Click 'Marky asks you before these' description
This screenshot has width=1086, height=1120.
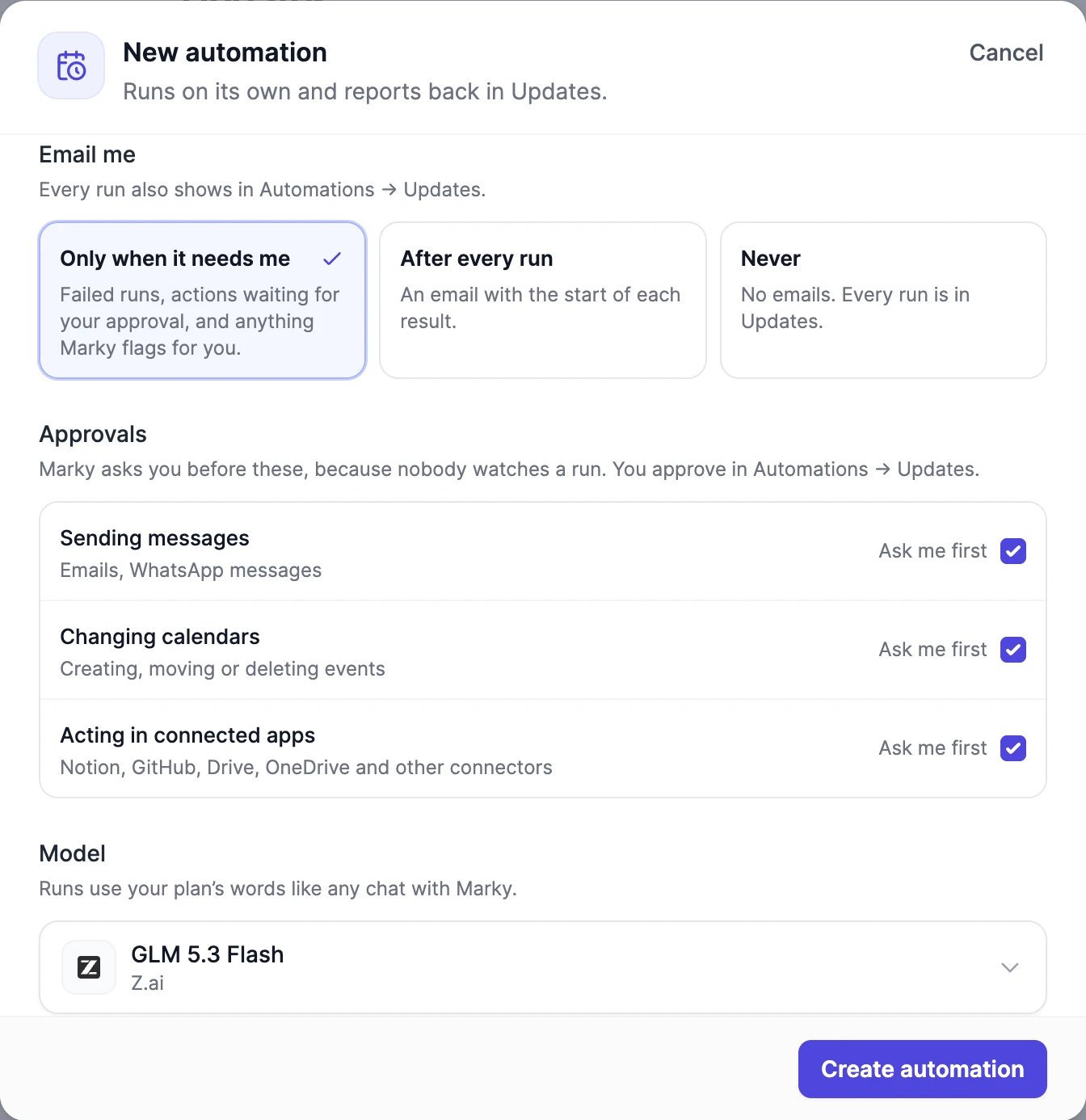509,469
